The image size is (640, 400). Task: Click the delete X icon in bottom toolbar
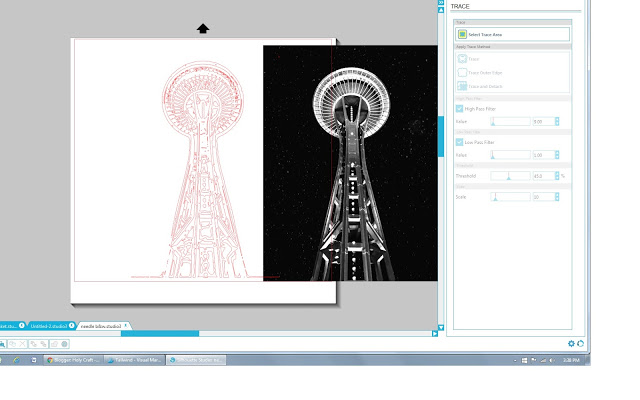[x=22, y=344]
